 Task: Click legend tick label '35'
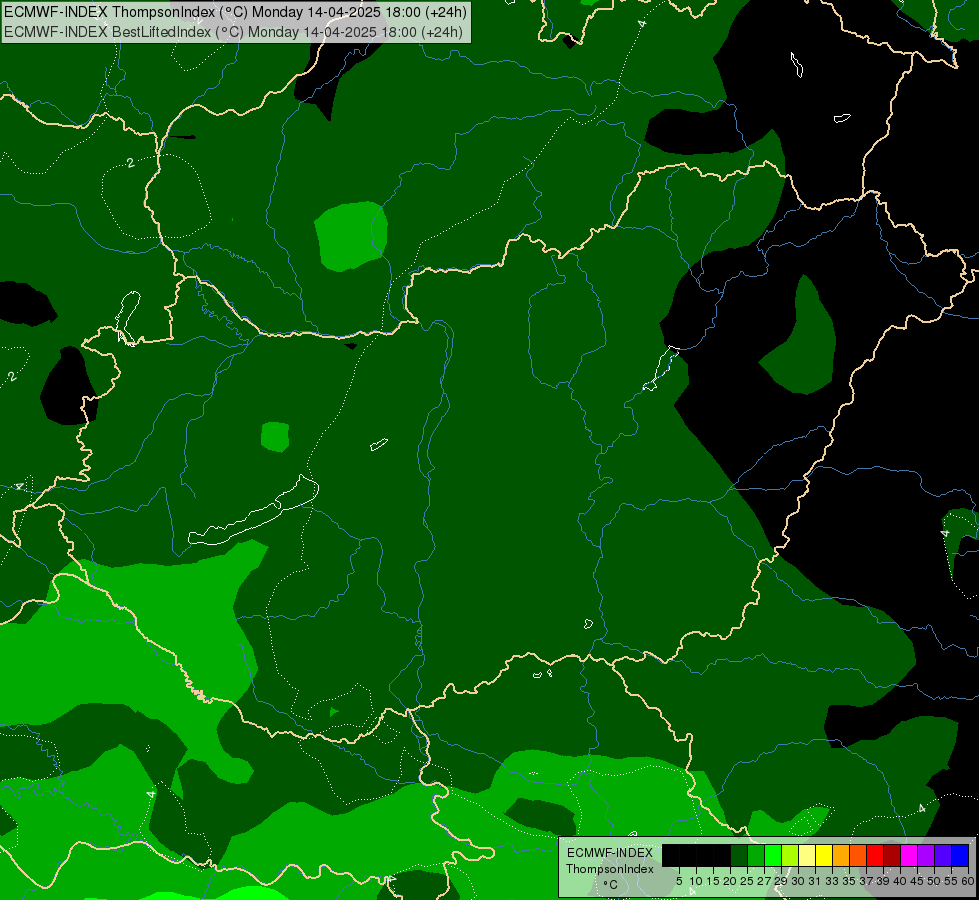tap(849, 881)
